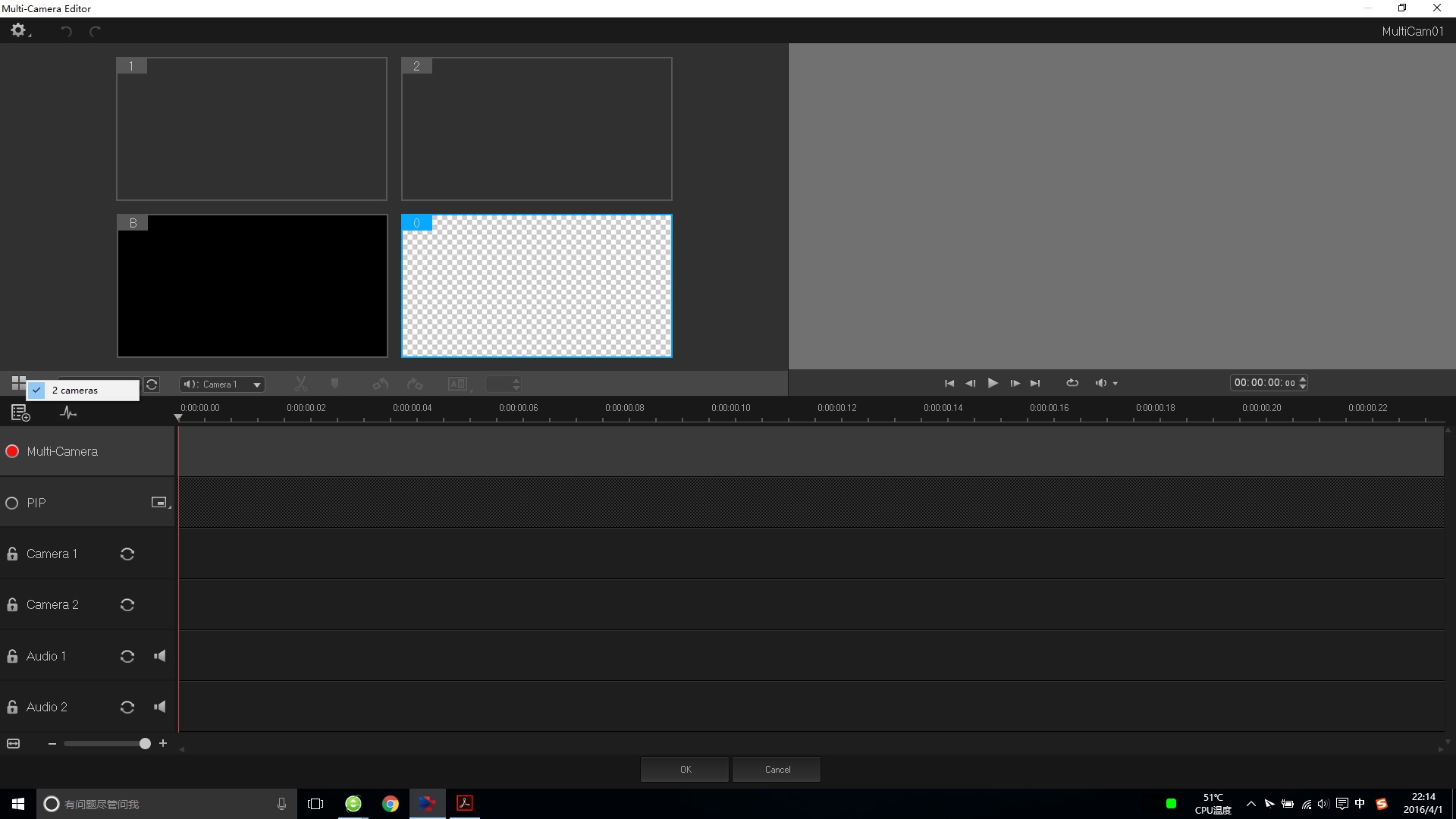
Task: Click horizontal scrollbar left arrow
Action: click(x=182, y=749)
